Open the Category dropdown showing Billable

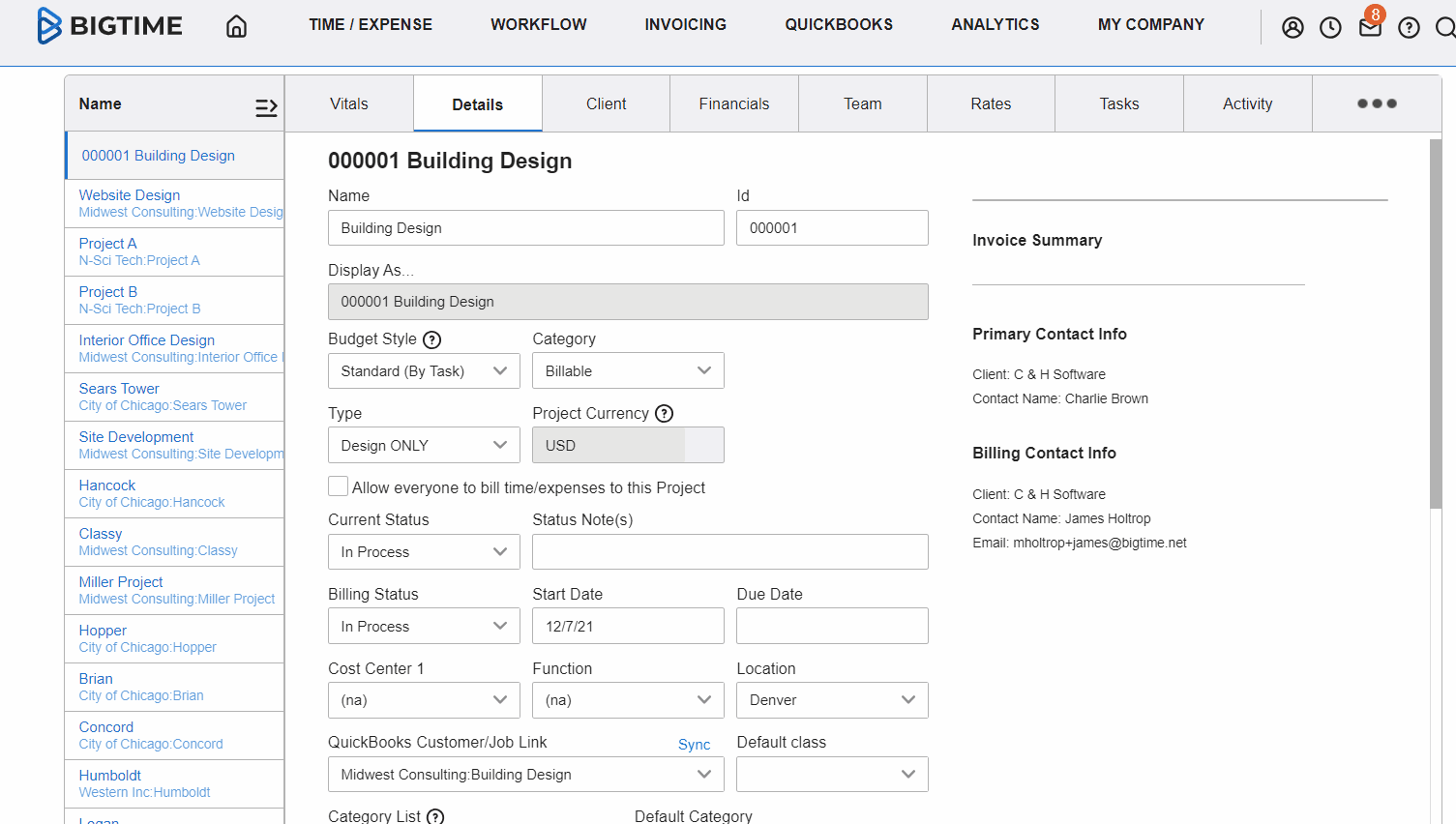(x=627, y=370)
